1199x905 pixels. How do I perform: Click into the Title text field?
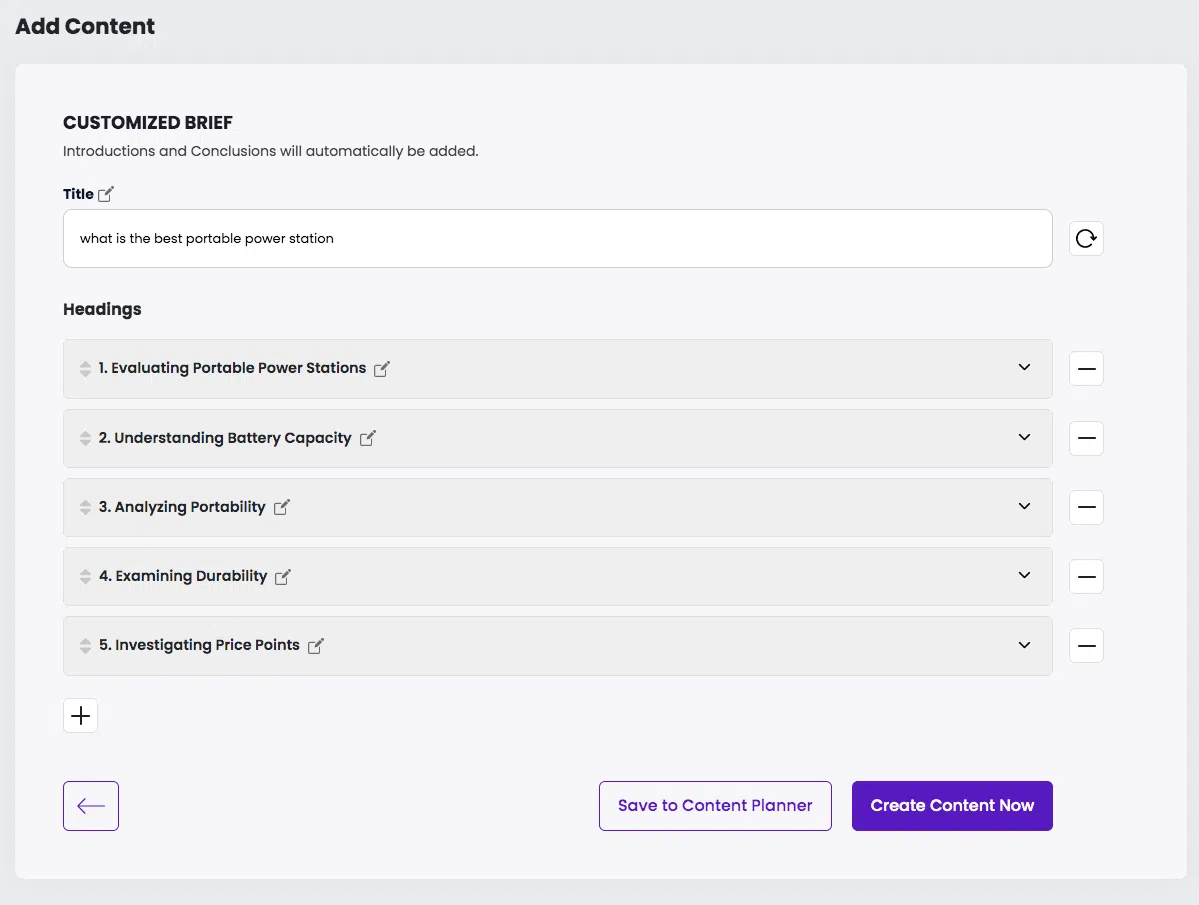point(557,239)
